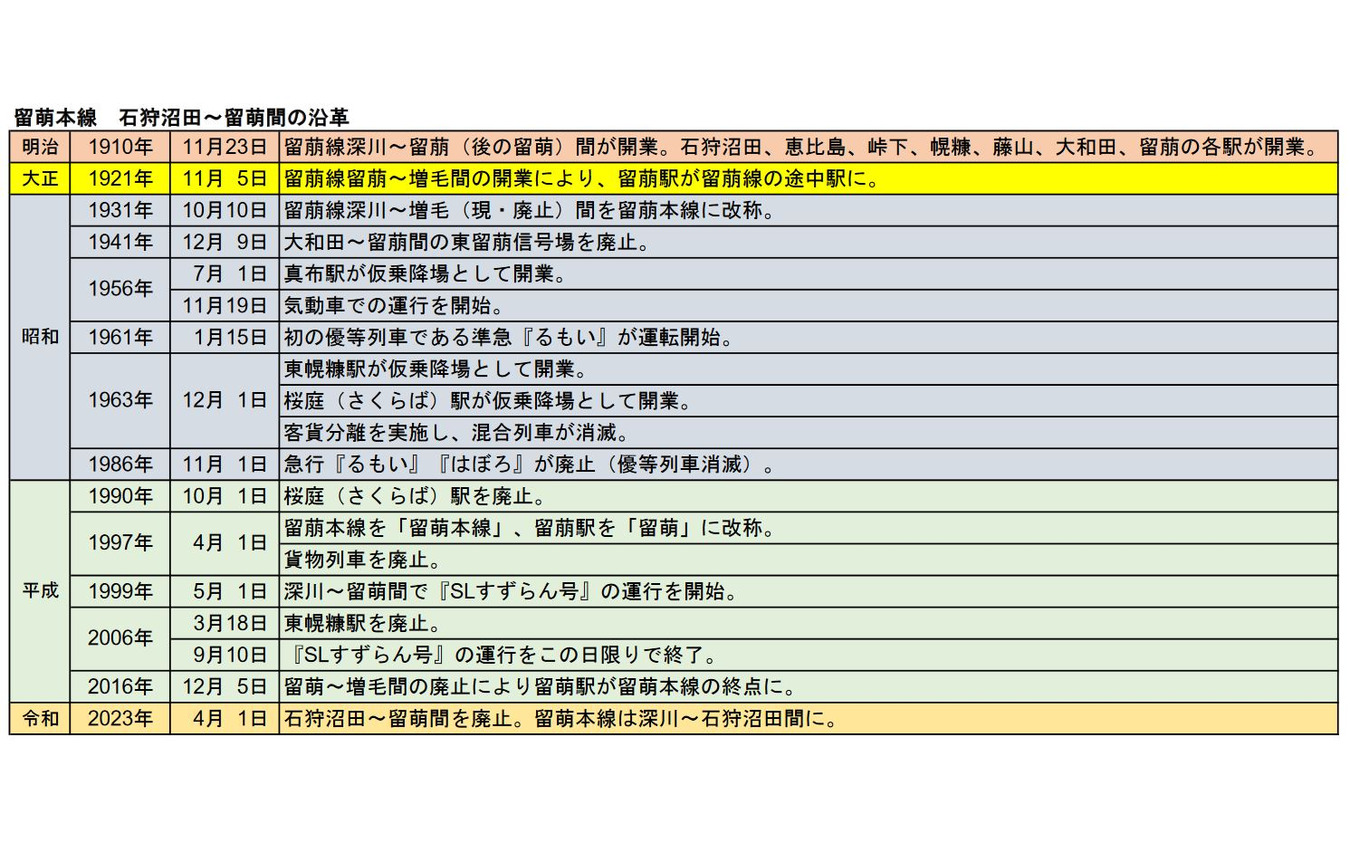Click the 桜庭駅が仮乗降場として開業 row

808,401
